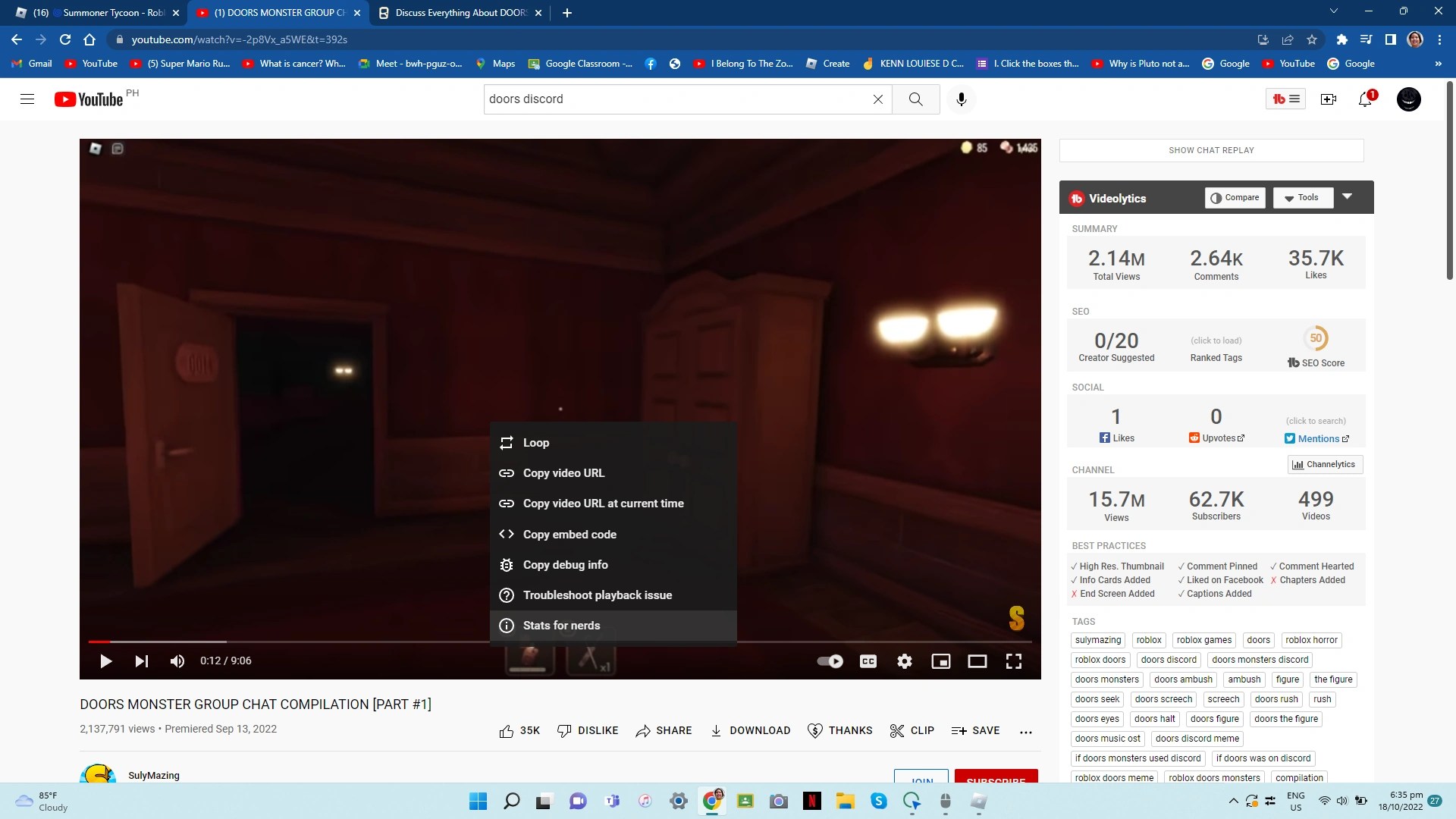Activate miniplayer mode
The height and width of the screenshot is (819, 1456).
coord(941,661)
